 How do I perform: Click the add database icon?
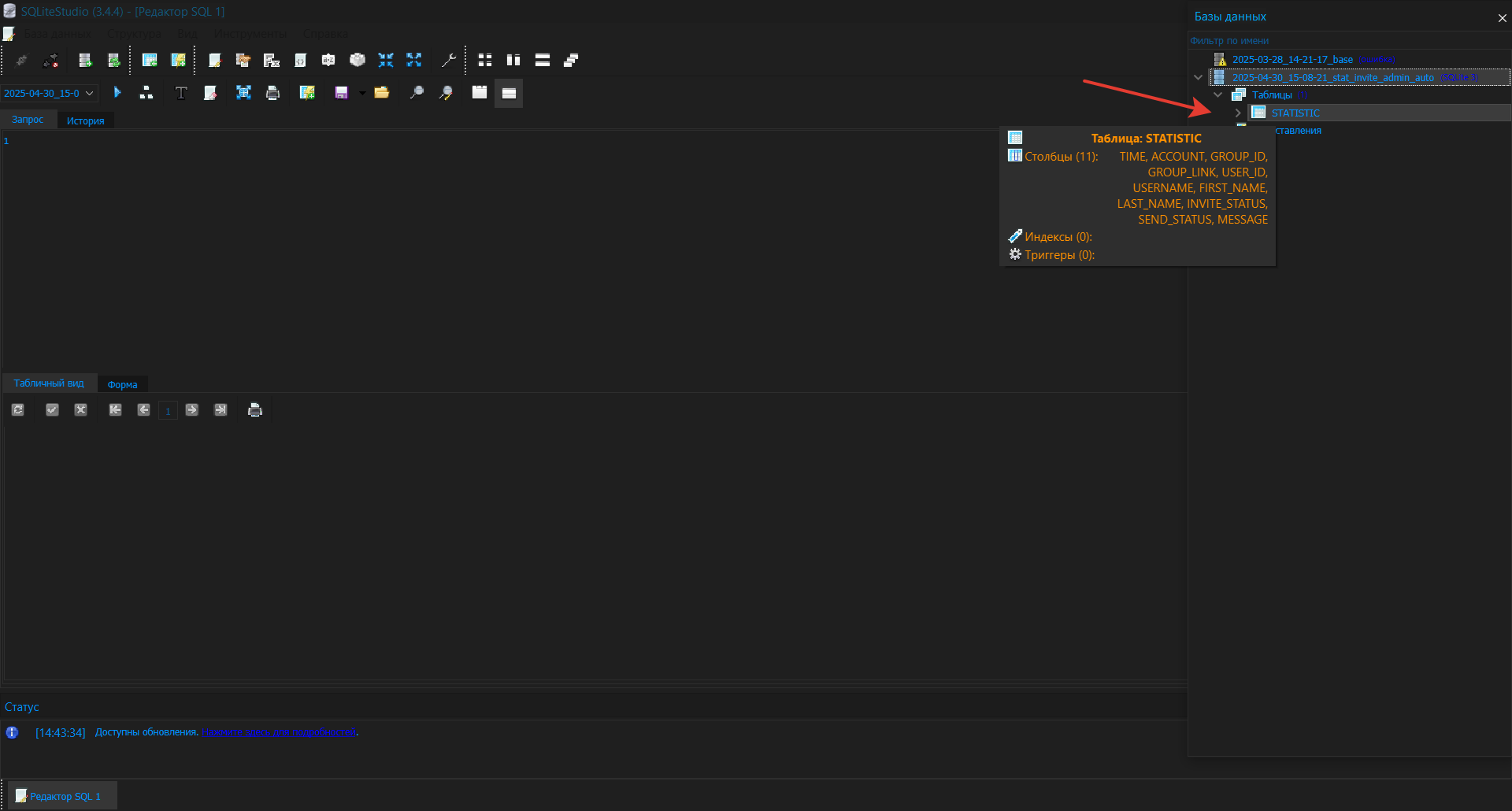[x=85, y=60]
